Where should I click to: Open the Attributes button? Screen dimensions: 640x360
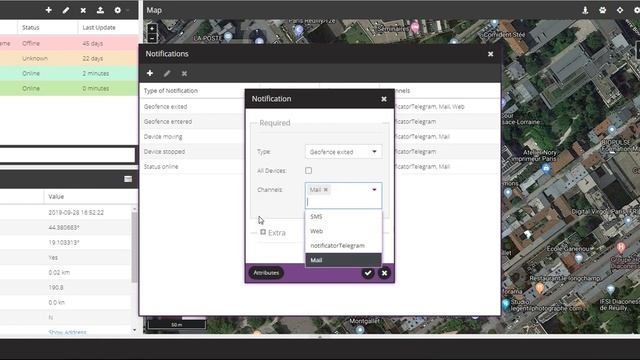266,273
